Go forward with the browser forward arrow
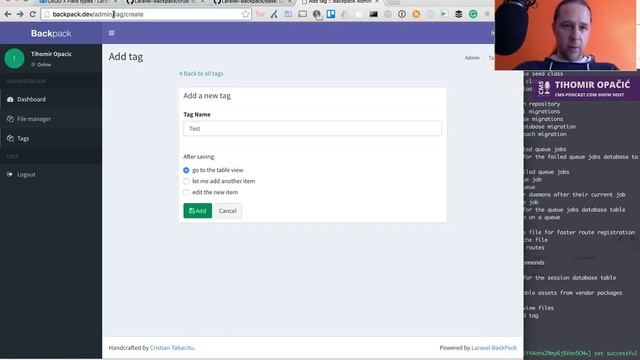The image size is (640, 360). [20, 14]
